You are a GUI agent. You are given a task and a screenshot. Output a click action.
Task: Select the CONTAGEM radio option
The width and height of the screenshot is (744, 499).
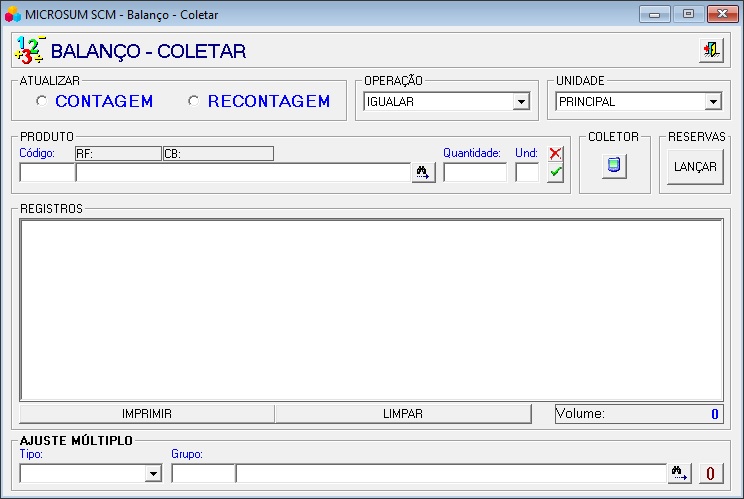pyautogui.click(x=42, y=101)
